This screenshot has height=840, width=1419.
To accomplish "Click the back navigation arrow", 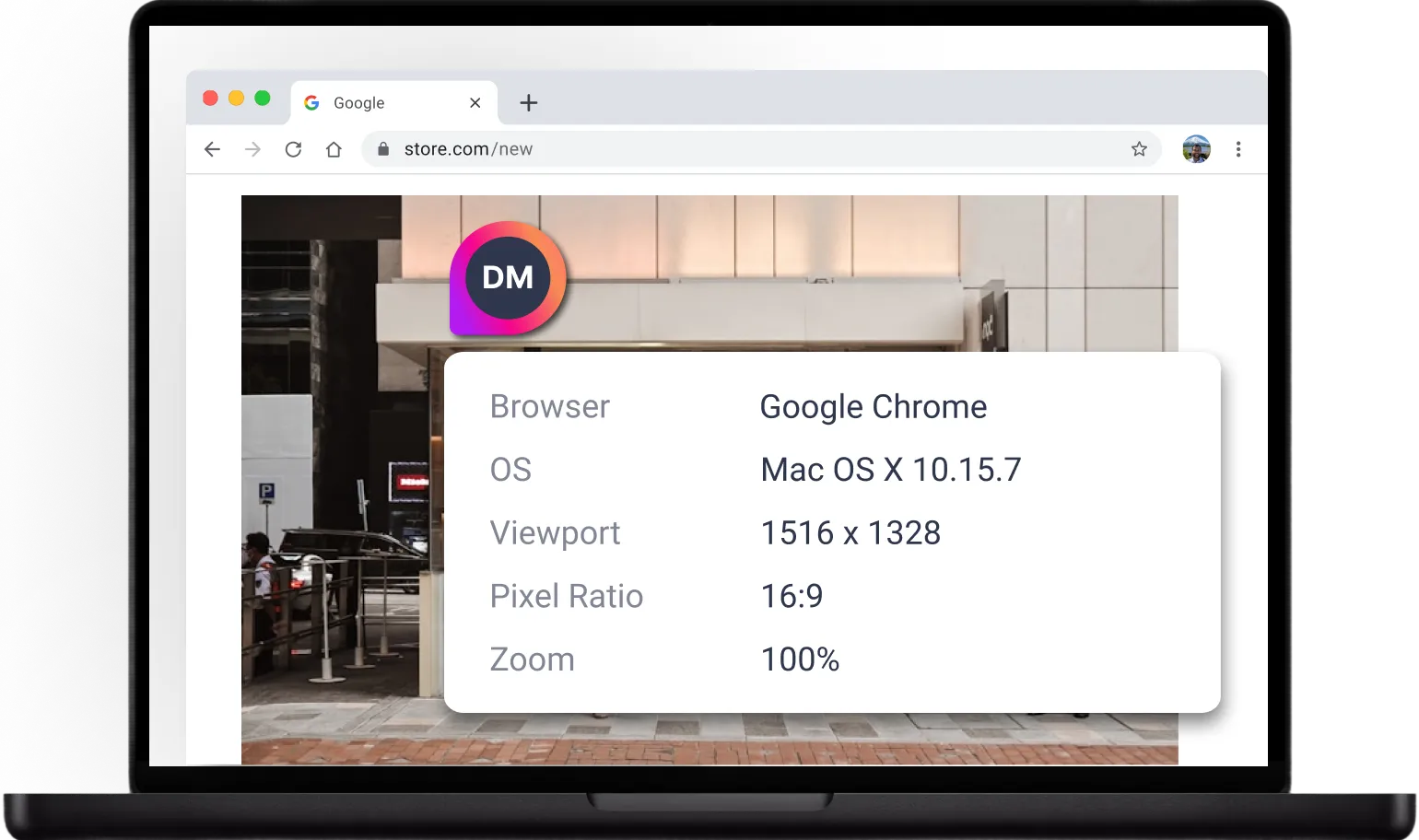I will tap(212, 149).
